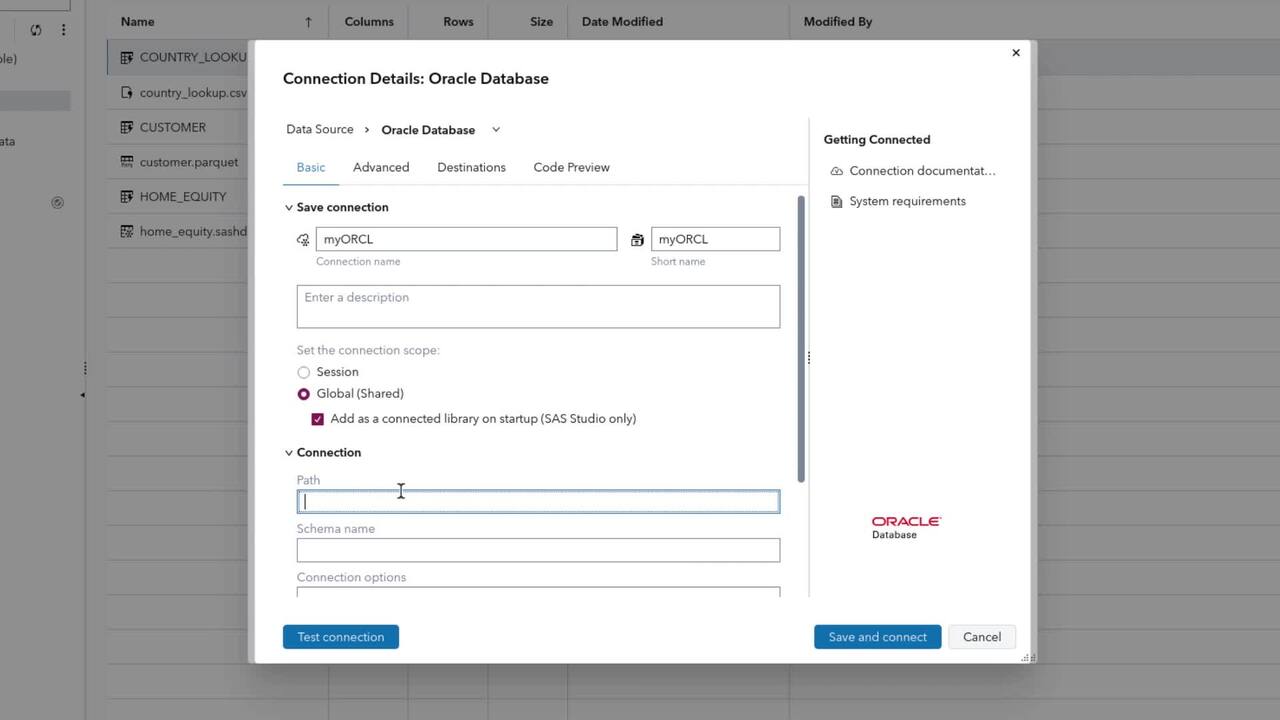Click the HOME_EQUITY table icon
The height and width of the screenshot is (720, 1280).
[x=127, y=197]
